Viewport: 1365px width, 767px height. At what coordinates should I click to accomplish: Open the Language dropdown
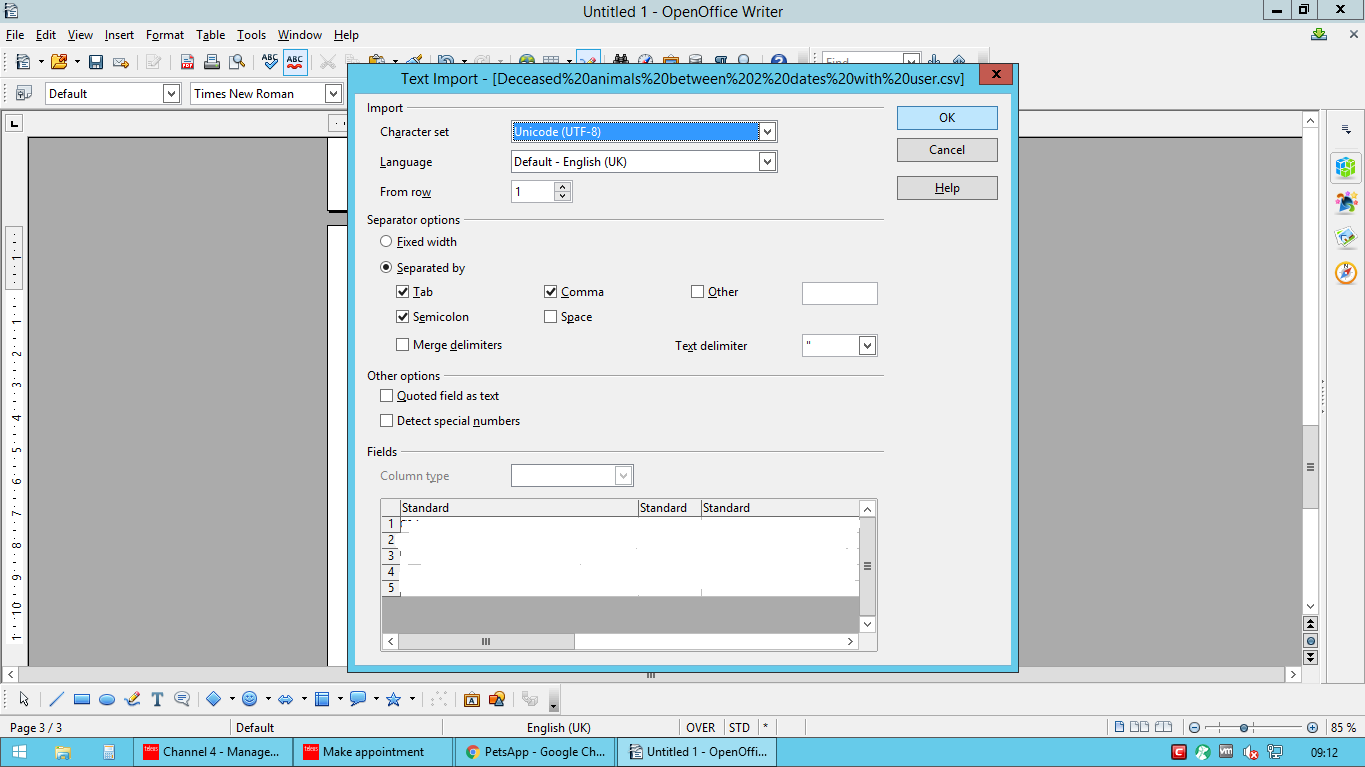click(x=767, y=161)
